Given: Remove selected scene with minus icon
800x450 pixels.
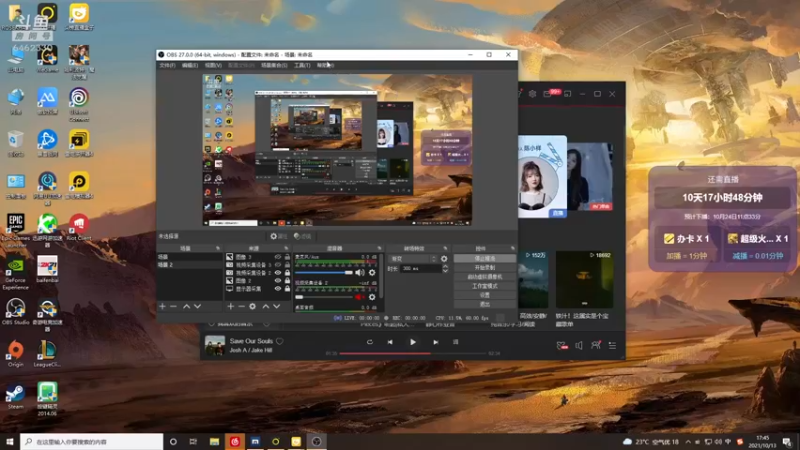Looking at the screenshot, I should 173,306.
